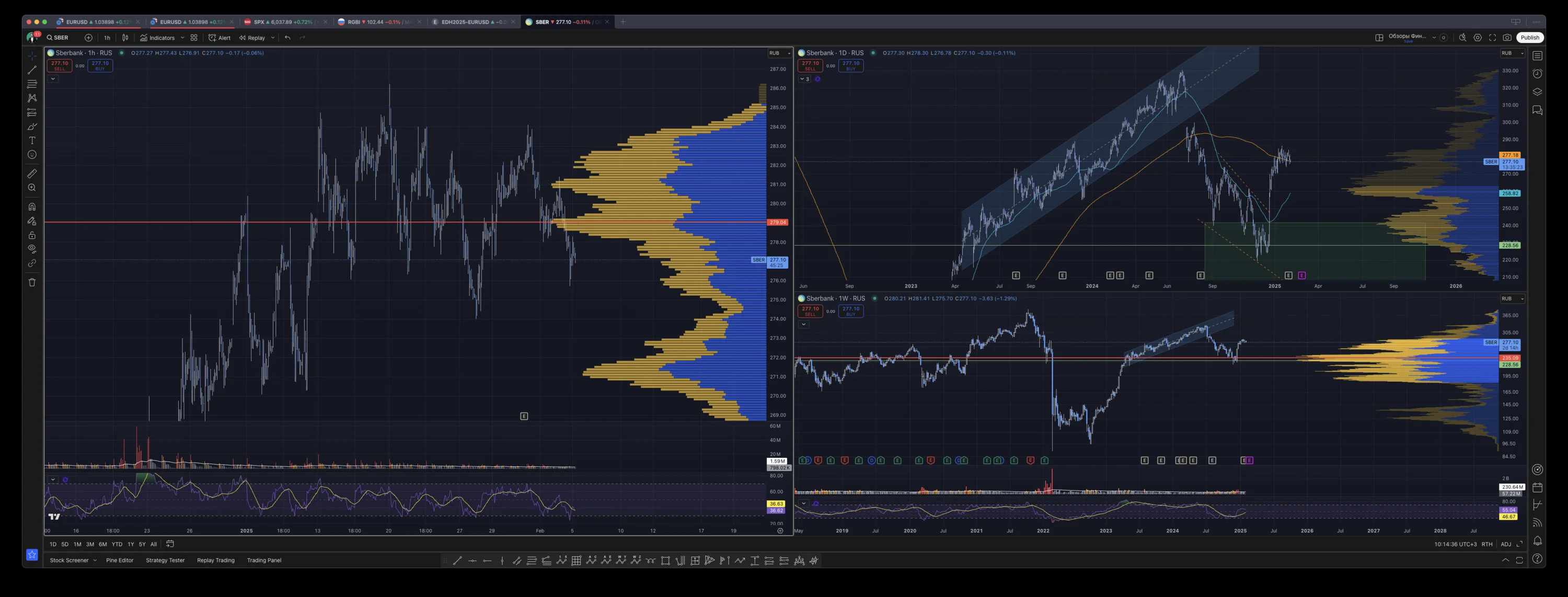Image resolution: width=1568 pixels, height=597 pixels.
Task: Open the alerts clock panel
Action: (x=1538, y=74)
